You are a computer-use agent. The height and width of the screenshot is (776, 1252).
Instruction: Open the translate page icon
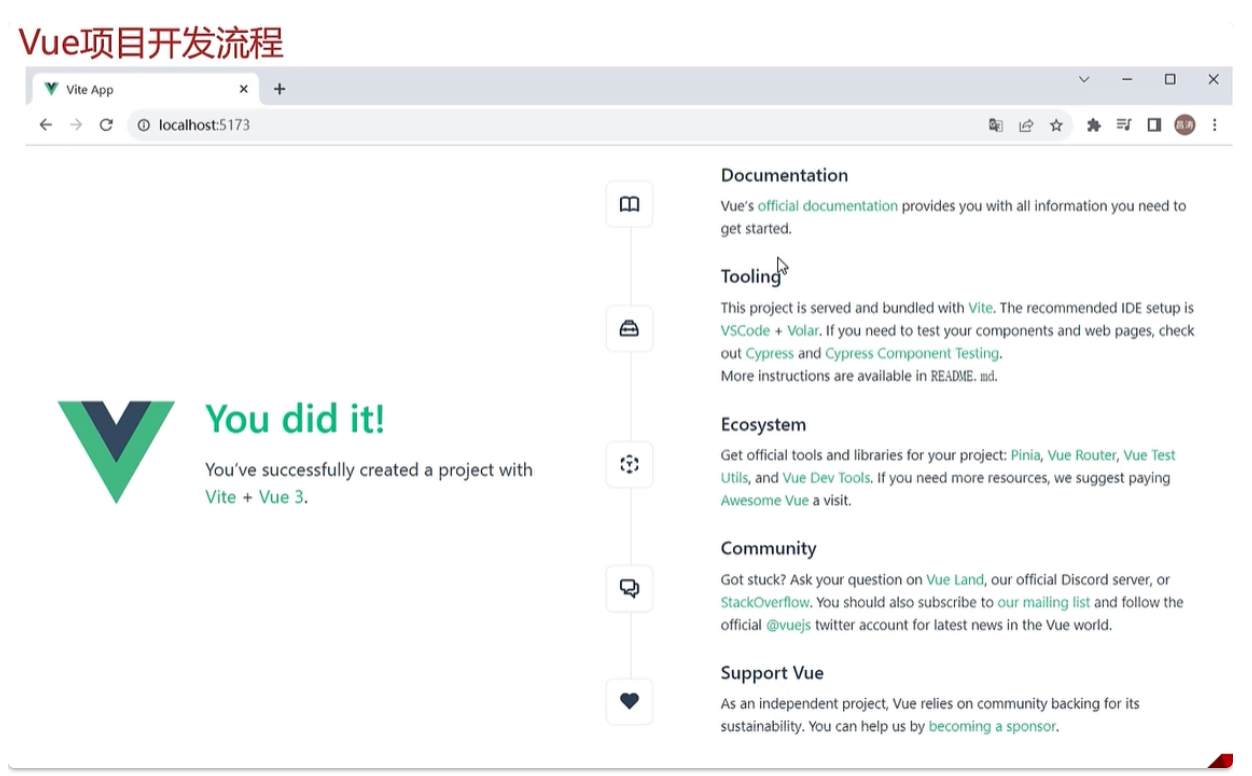[x=996, y=125]
